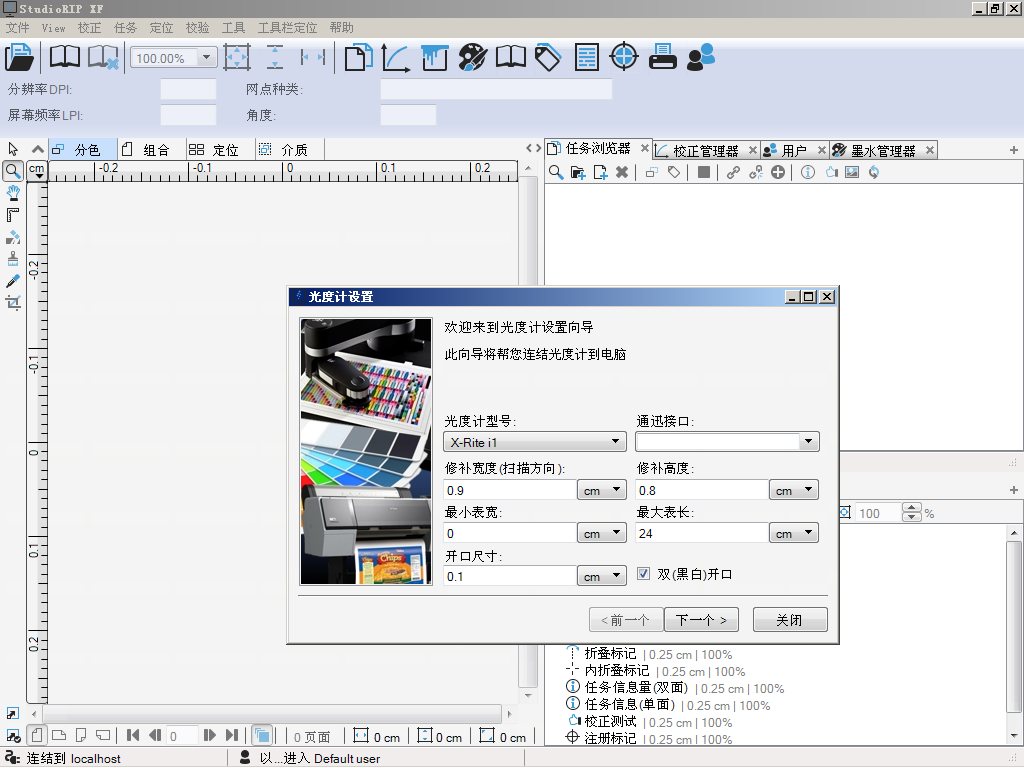
Task: Click the info icon in job browser toolbar
Action: [x=808, y=172]
